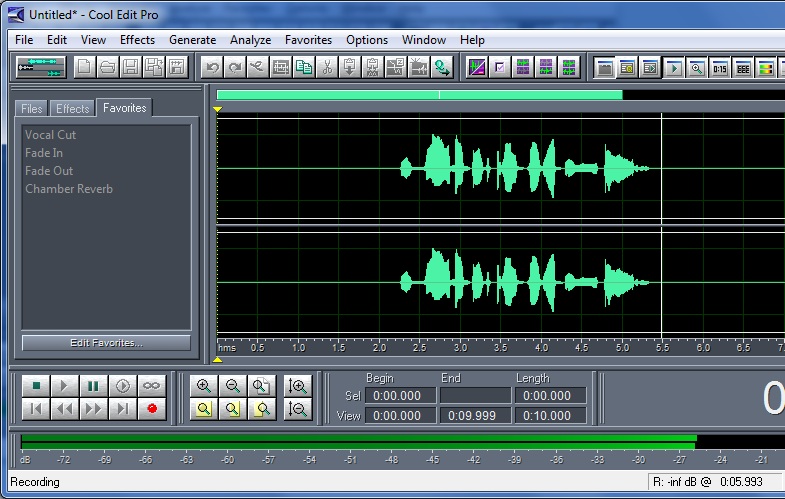Save the file with the single floppy disk icon

click(x=131, y=67)
